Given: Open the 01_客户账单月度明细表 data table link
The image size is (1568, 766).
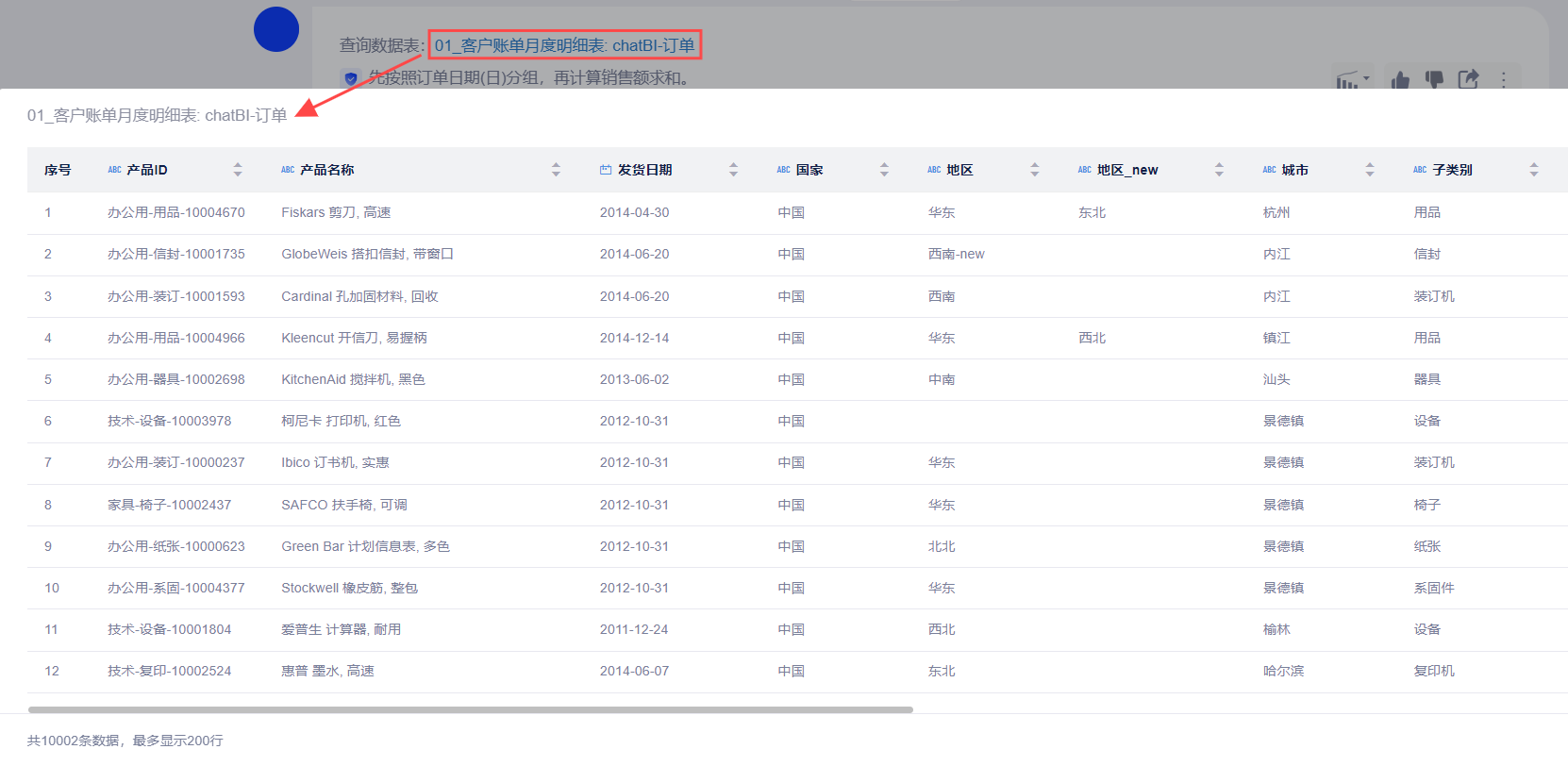Looking at the screenshot, I should coord(564,45).
